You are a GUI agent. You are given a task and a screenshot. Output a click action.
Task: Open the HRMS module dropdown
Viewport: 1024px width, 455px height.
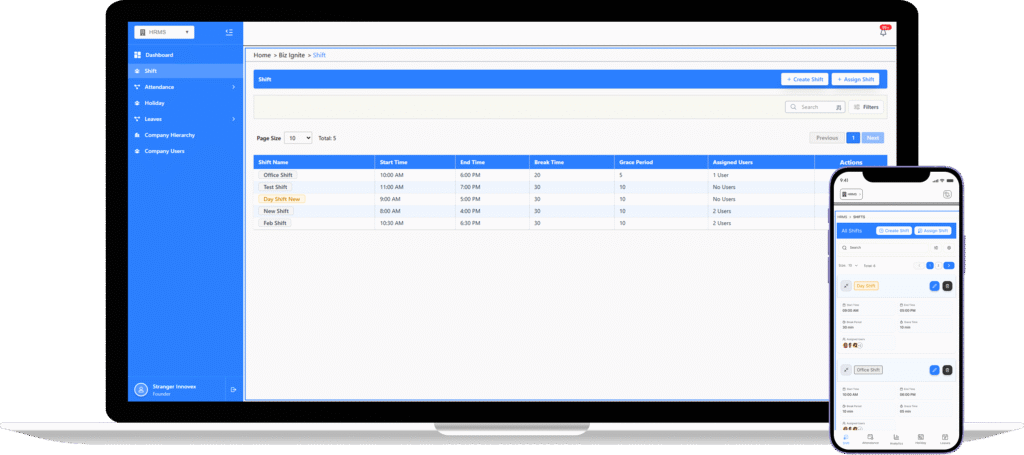164,32
